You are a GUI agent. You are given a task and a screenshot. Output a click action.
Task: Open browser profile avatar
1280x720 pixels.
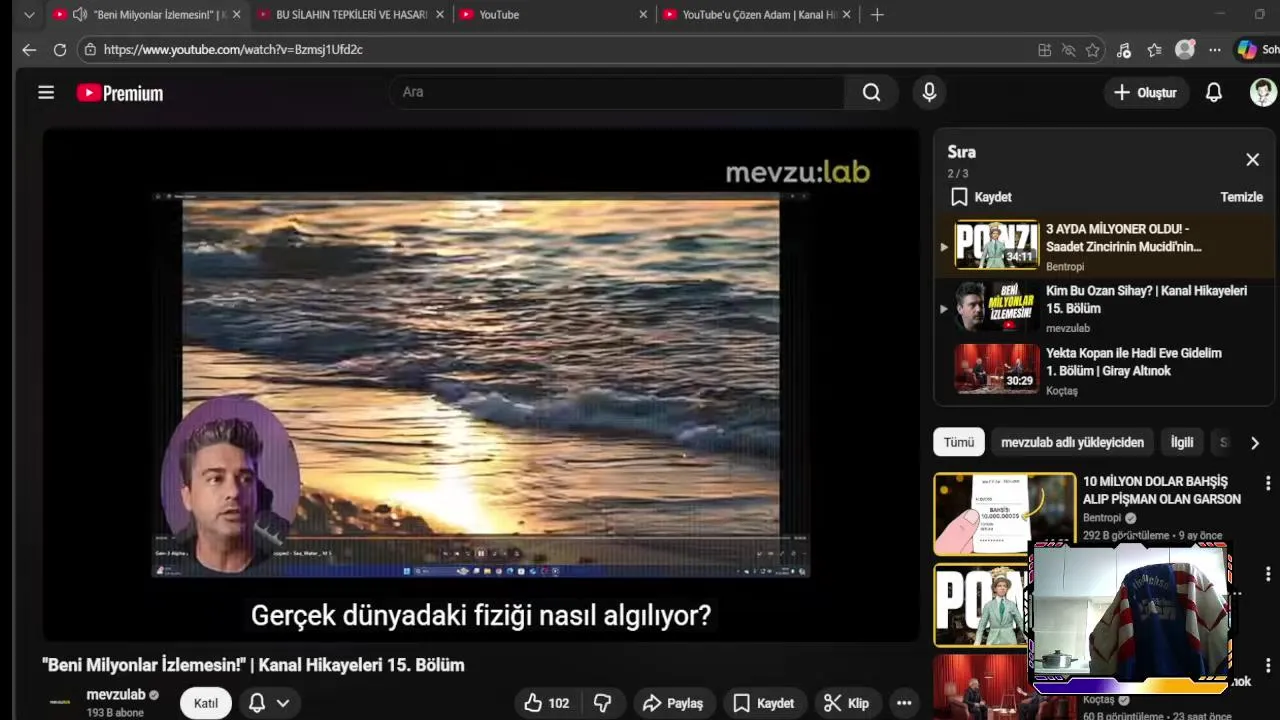pos(1185,49)
